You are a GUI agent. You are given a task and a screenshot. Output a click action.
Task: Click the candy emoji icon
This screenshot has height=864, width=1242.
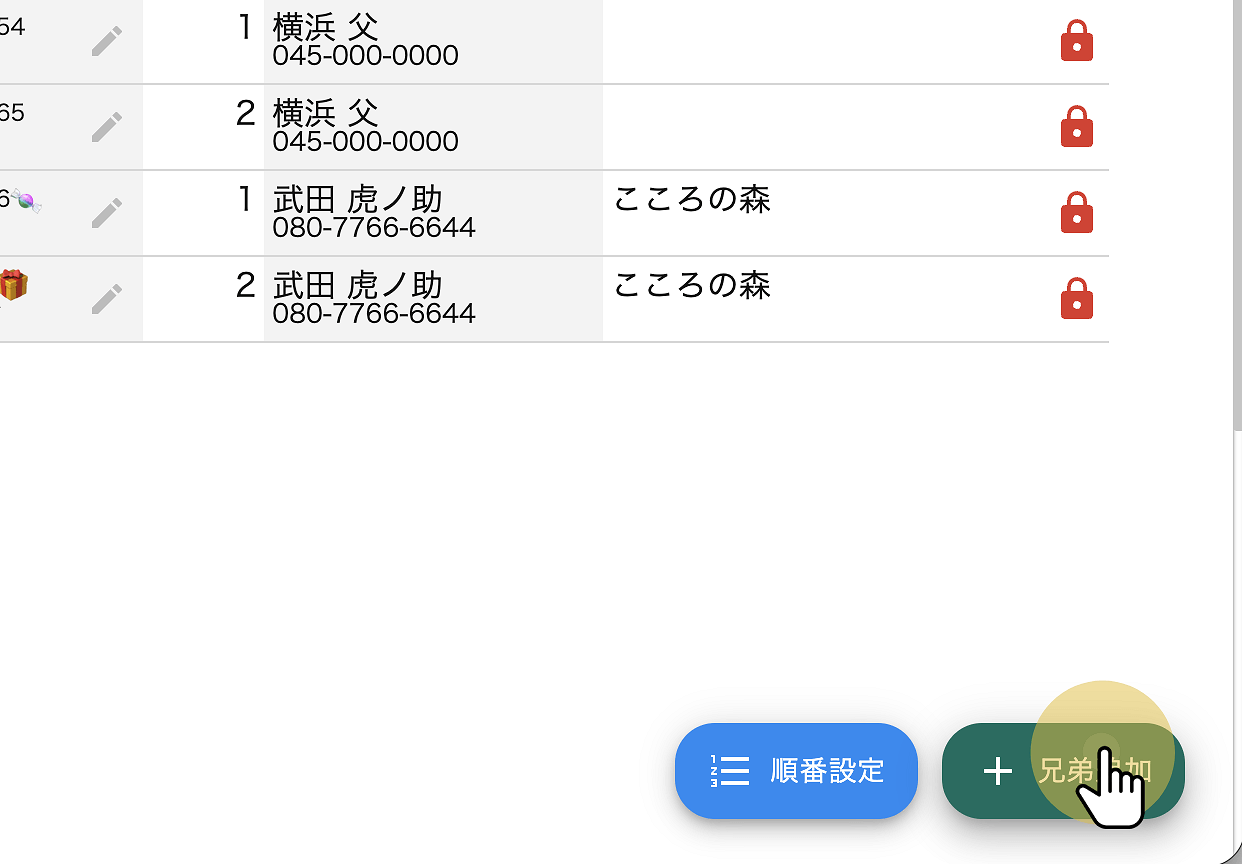click(x=27, y=202)
